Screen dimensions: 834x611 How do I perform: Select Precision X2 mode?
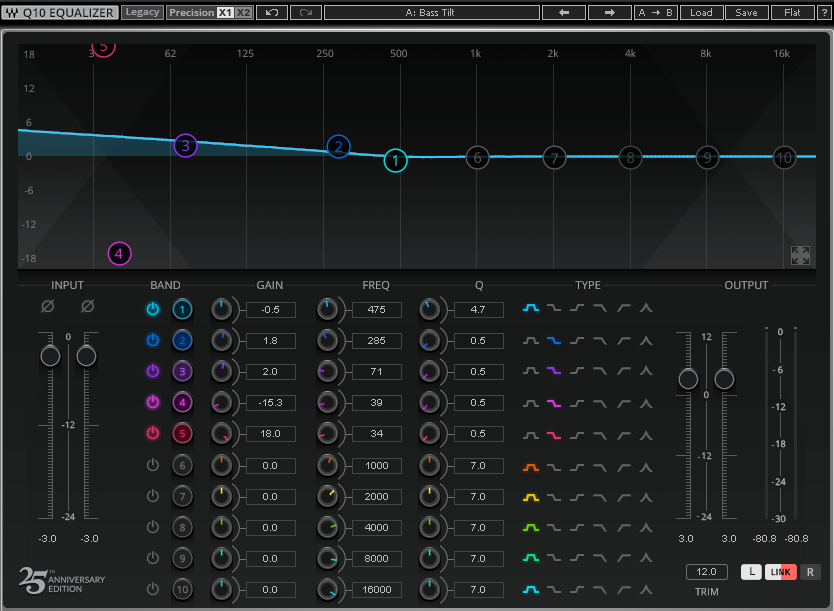coord(243,12)
